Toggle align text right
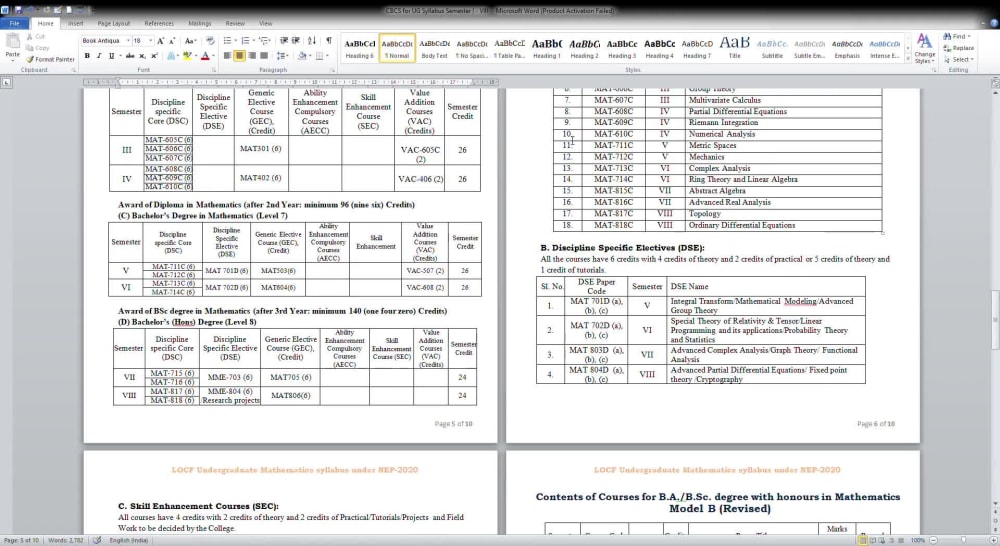 252,56
